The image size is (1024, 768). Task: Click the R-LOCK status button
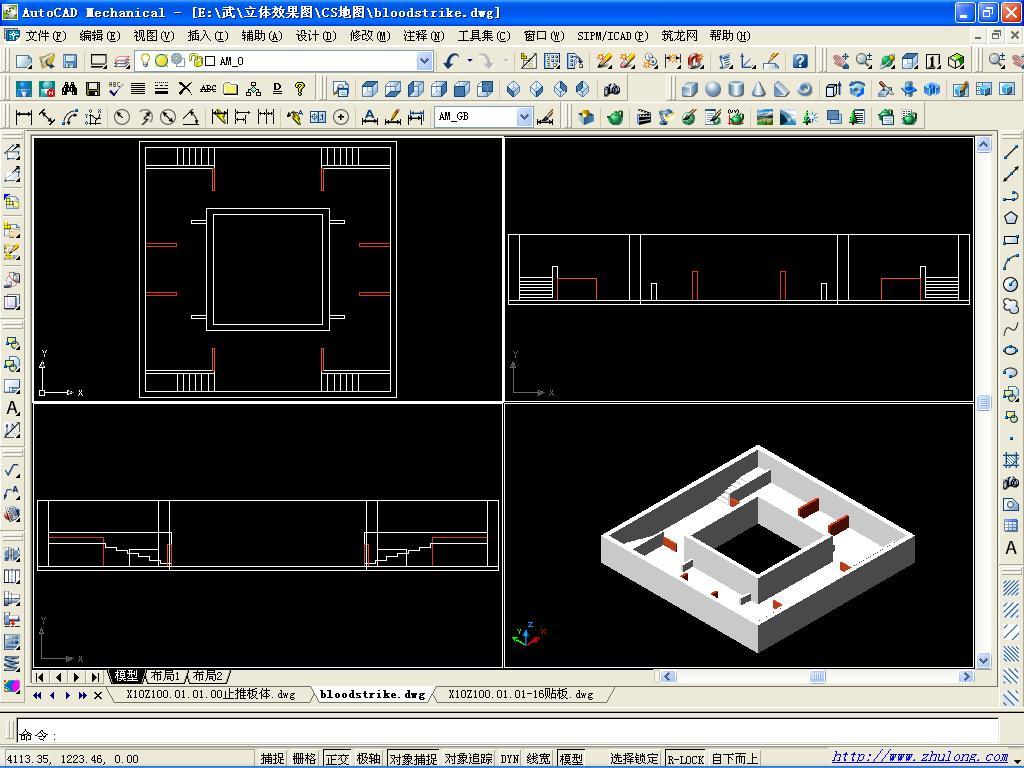pyautogui.click(x=686, y=758)
